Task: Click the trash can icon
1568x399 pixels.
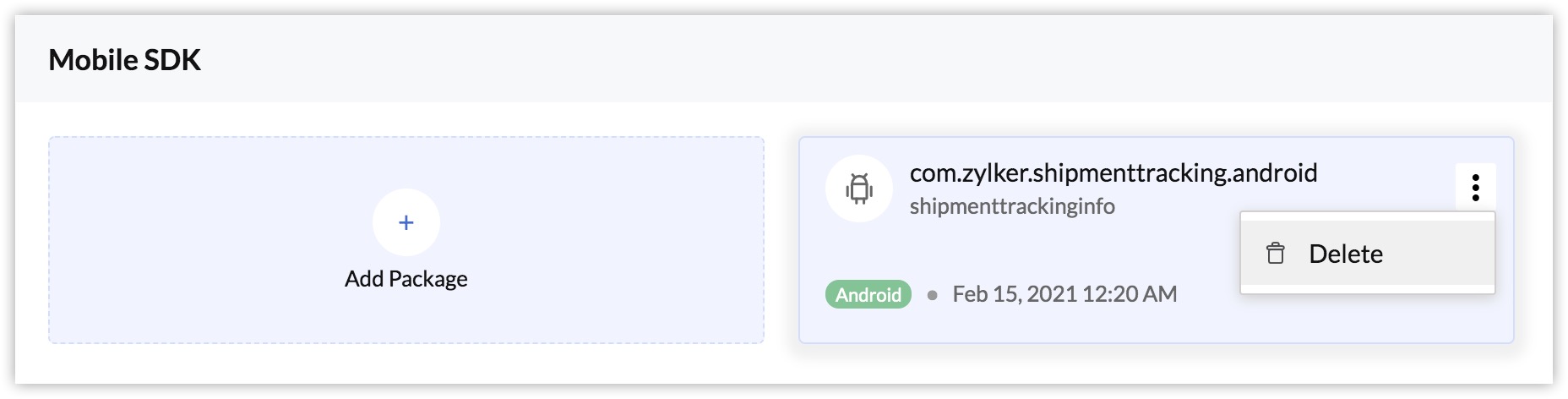Action: 1276,254
